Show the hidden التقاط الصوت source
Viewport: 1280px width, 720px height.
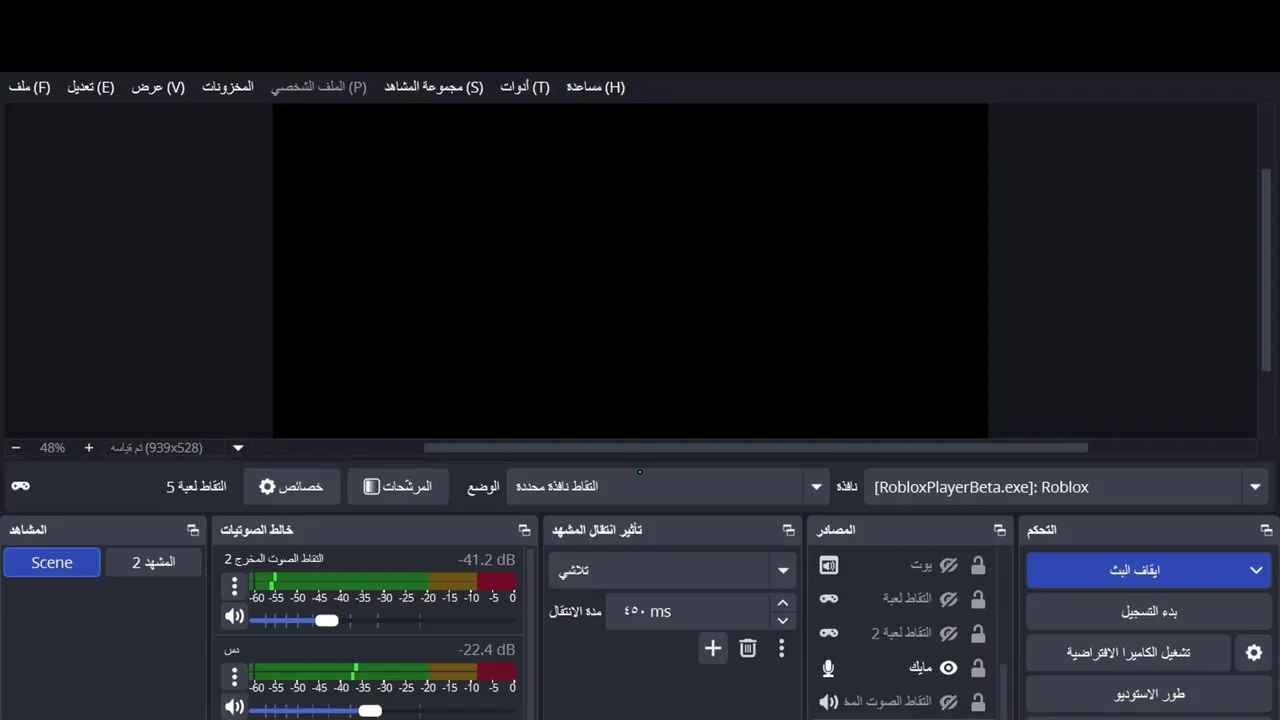(x=949, y=702)
